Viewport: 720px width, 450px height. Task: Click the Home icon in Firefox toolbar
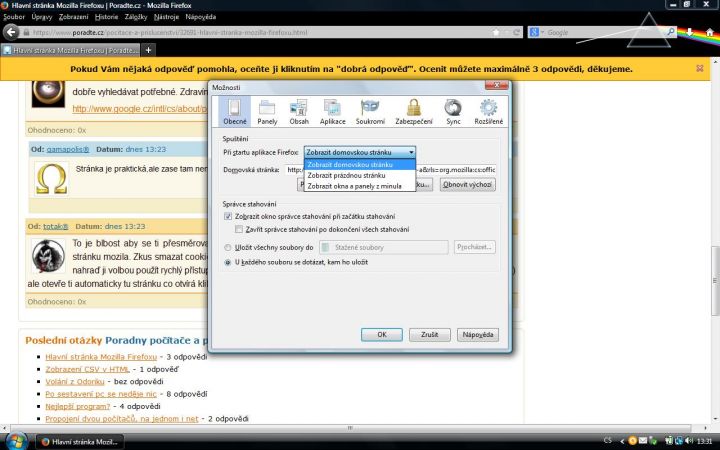(x=710, y=32)
